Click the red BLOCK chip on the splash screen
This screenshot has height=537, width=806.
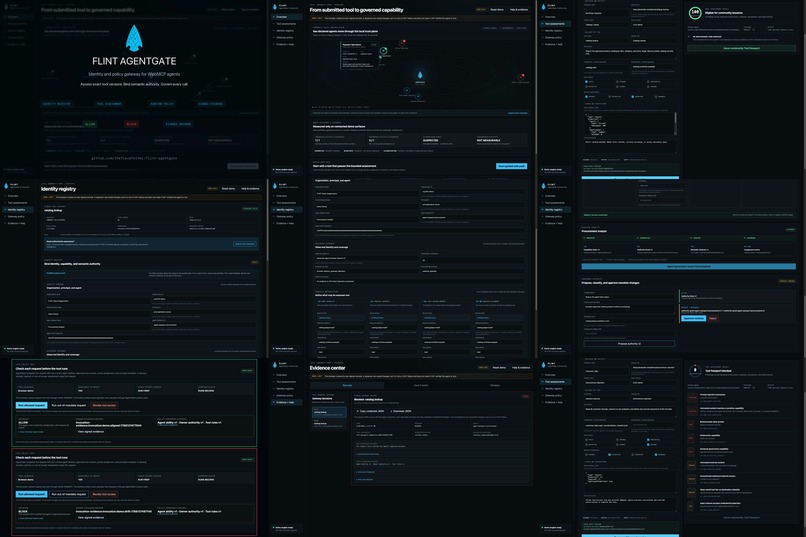(132, 124)
